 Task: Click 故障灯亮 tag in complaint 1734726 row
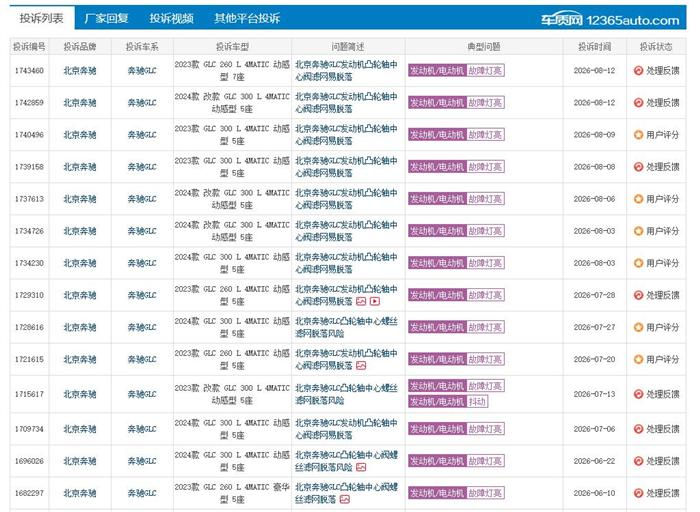[x=485, y=231]
